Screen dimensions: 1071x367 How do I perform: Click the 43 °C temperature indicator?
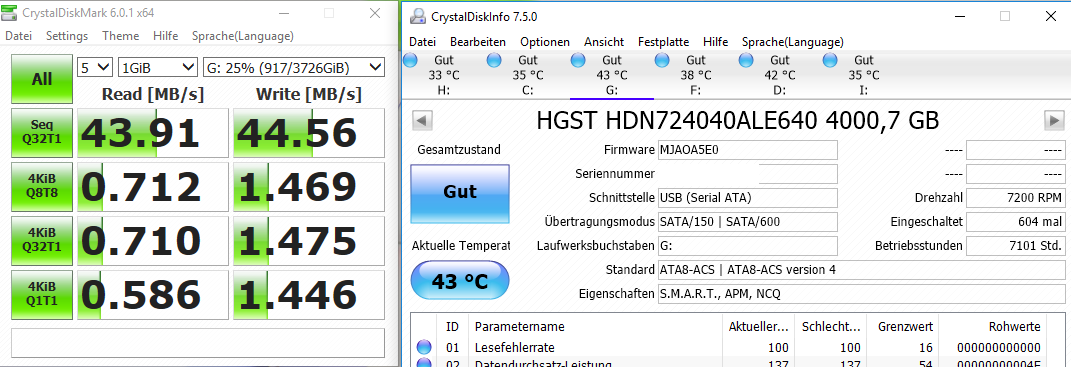coord(460,280)
